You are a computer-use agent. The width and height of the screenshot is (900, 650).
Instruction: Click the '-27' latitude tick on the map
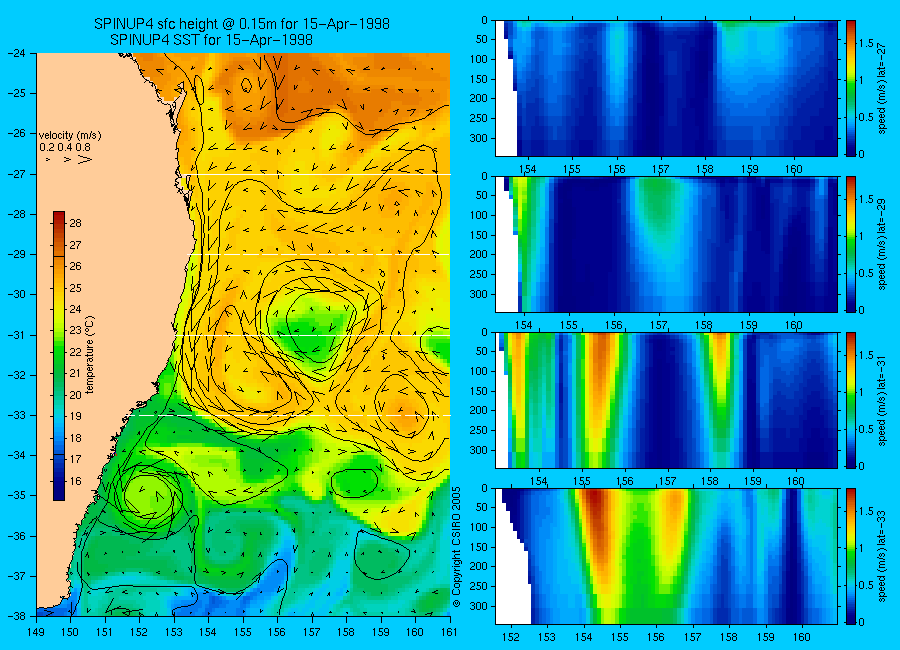point(16,174)
